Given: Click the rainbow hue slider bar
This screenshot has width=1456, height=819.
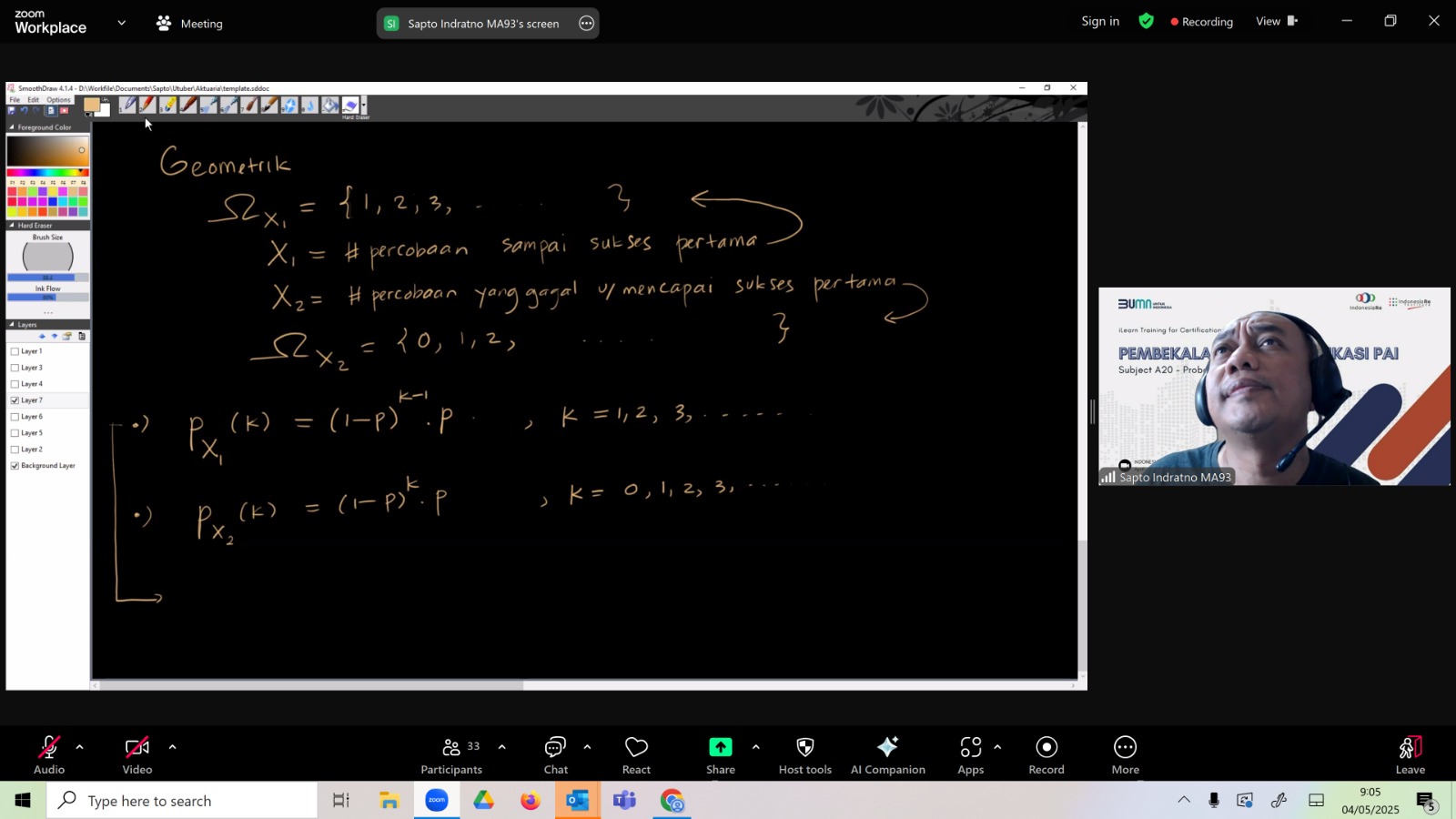Looking at the screenshot, I should [x=47, y=172].
